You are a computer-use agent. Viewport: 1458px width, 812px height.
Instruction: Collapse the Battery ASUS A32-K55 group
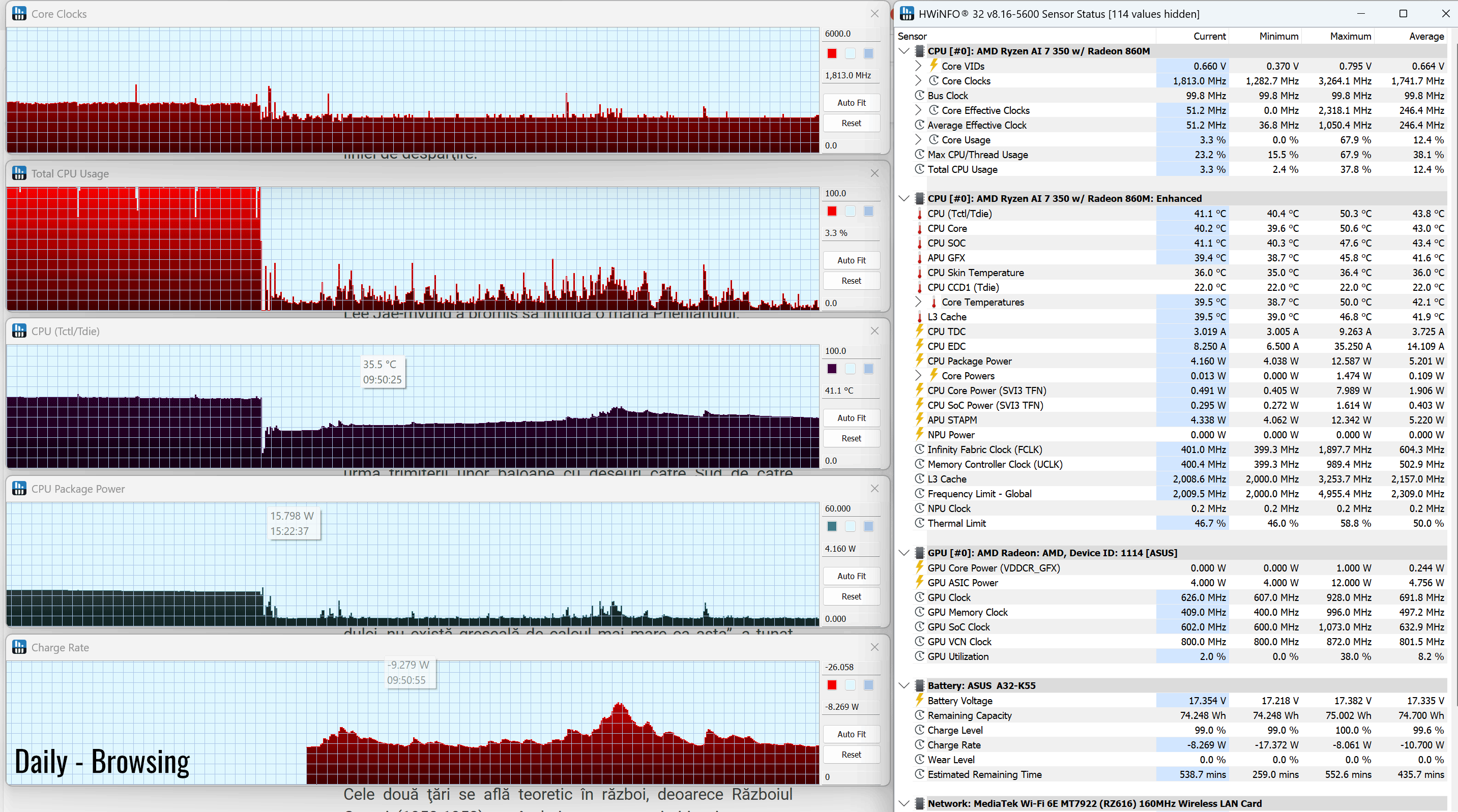pyautogui.click(x=904, y=685)
